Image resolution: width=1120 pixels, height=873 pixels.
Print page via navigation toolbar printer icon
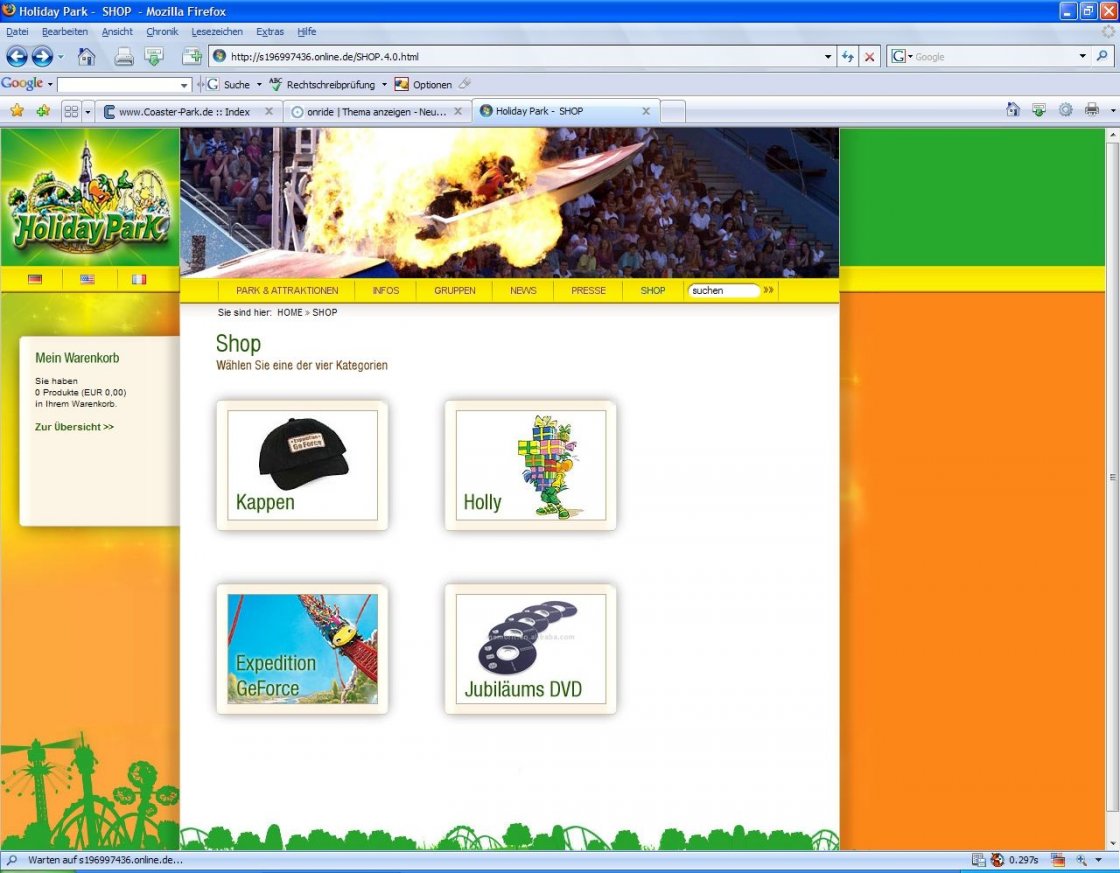pos(124,56)
